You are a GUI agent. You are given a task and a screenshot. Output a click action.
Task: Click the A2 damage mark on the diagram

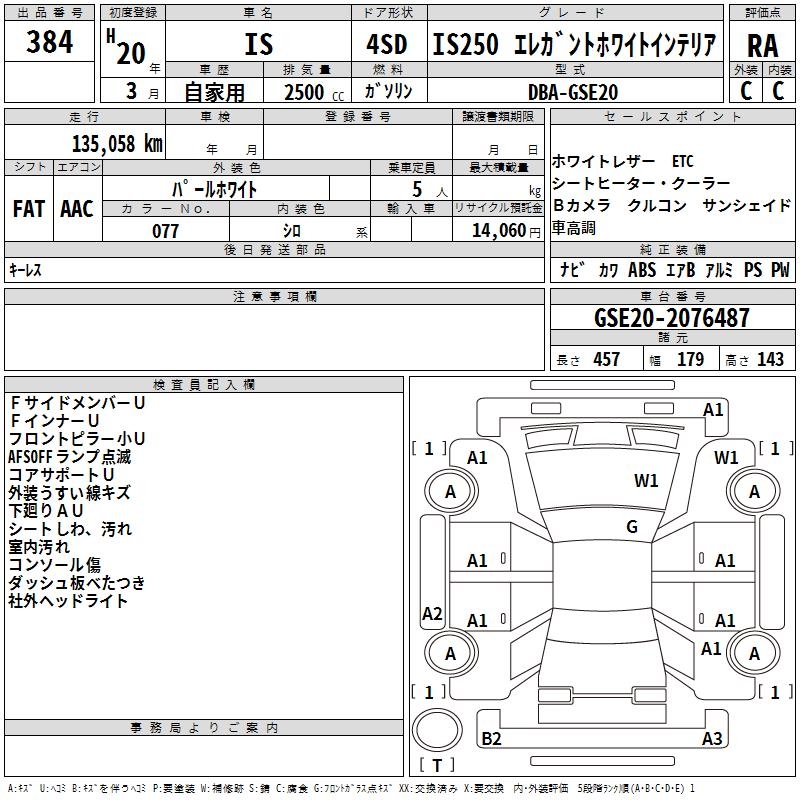click(432, 614)
